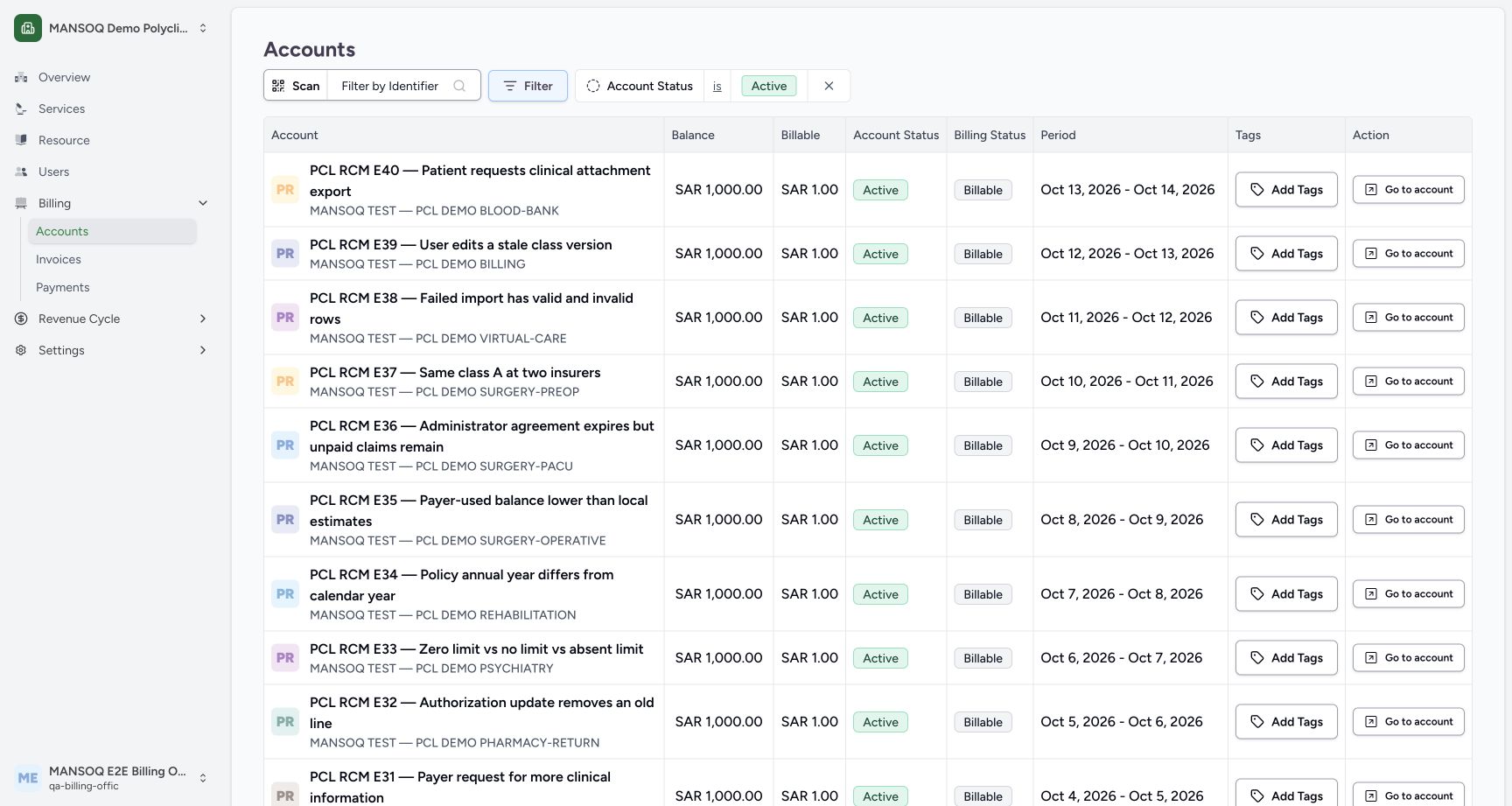Change the filter operator 'is'
The height and width of the screenshot is (806, 1512).
[x=717, y=86]
